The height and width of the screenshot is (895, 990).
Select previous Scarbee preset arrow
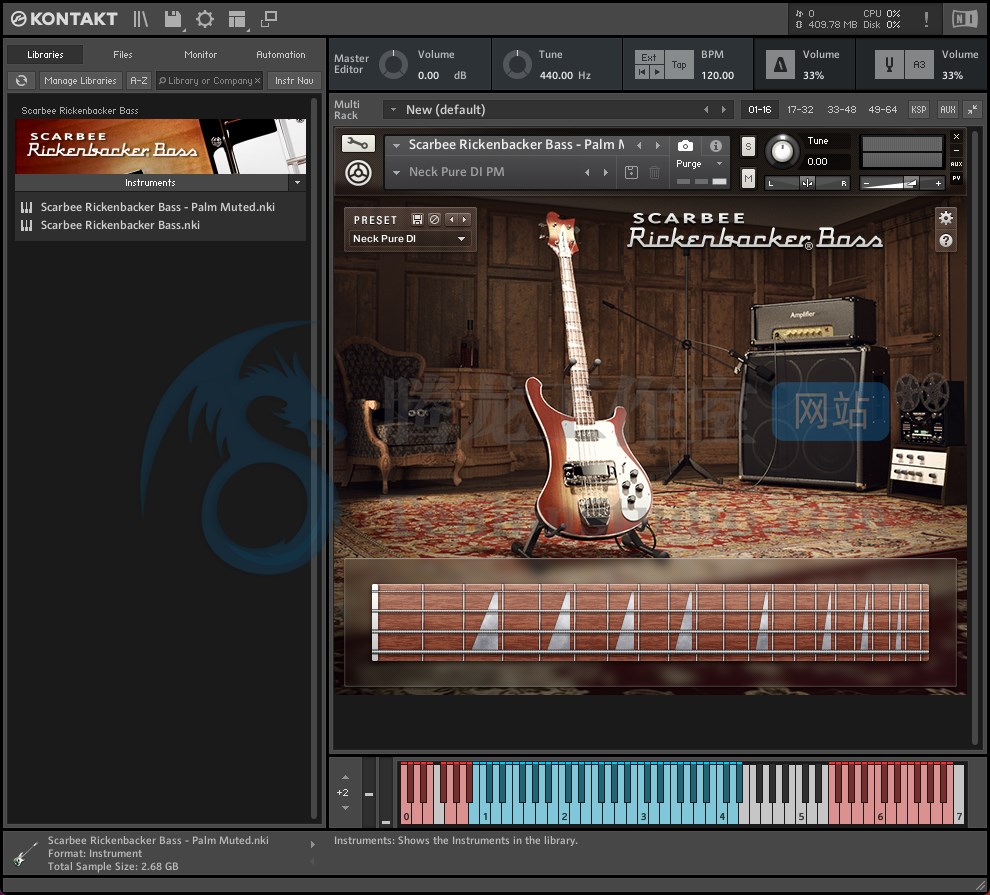pyautogui.click(x=451, y=219)
